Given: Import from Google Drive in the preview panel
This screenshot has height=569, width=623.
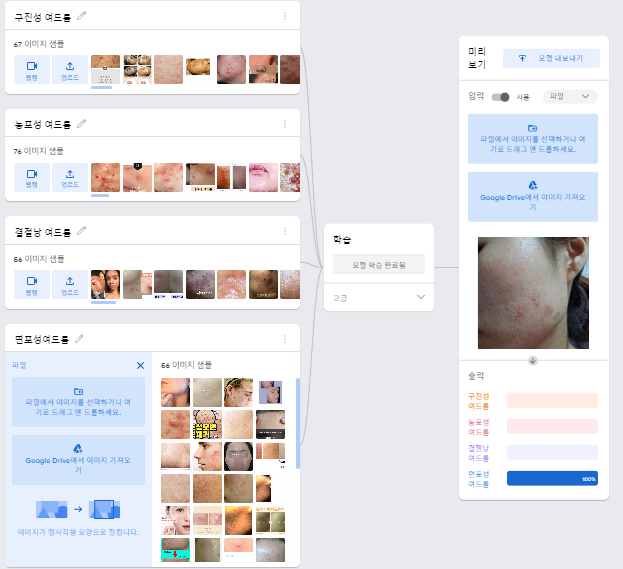Looking at the screenshot, I should [533, 197].
